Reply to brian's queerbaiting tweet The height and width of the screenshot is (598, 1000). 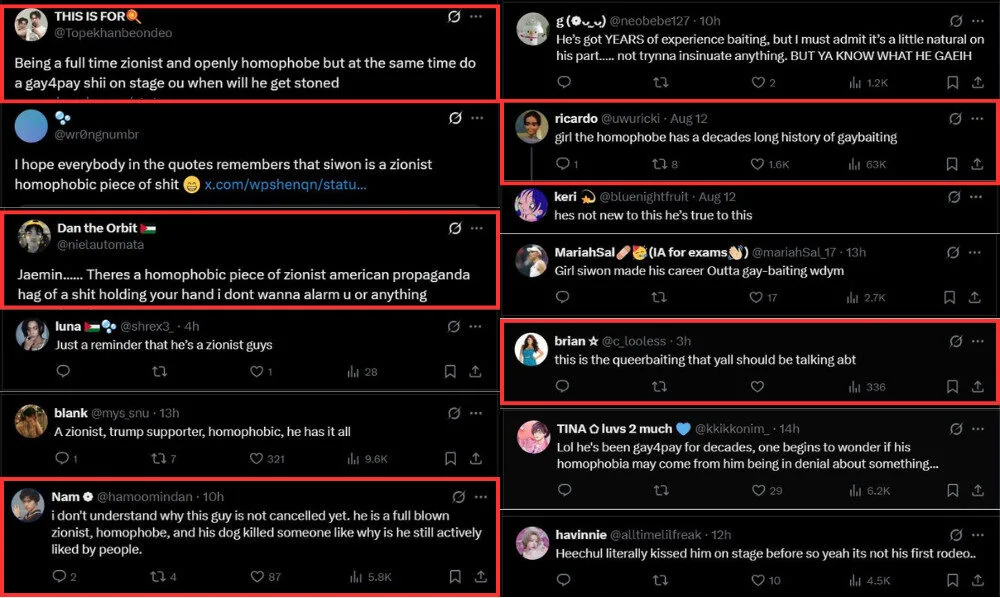pos(563,386)
